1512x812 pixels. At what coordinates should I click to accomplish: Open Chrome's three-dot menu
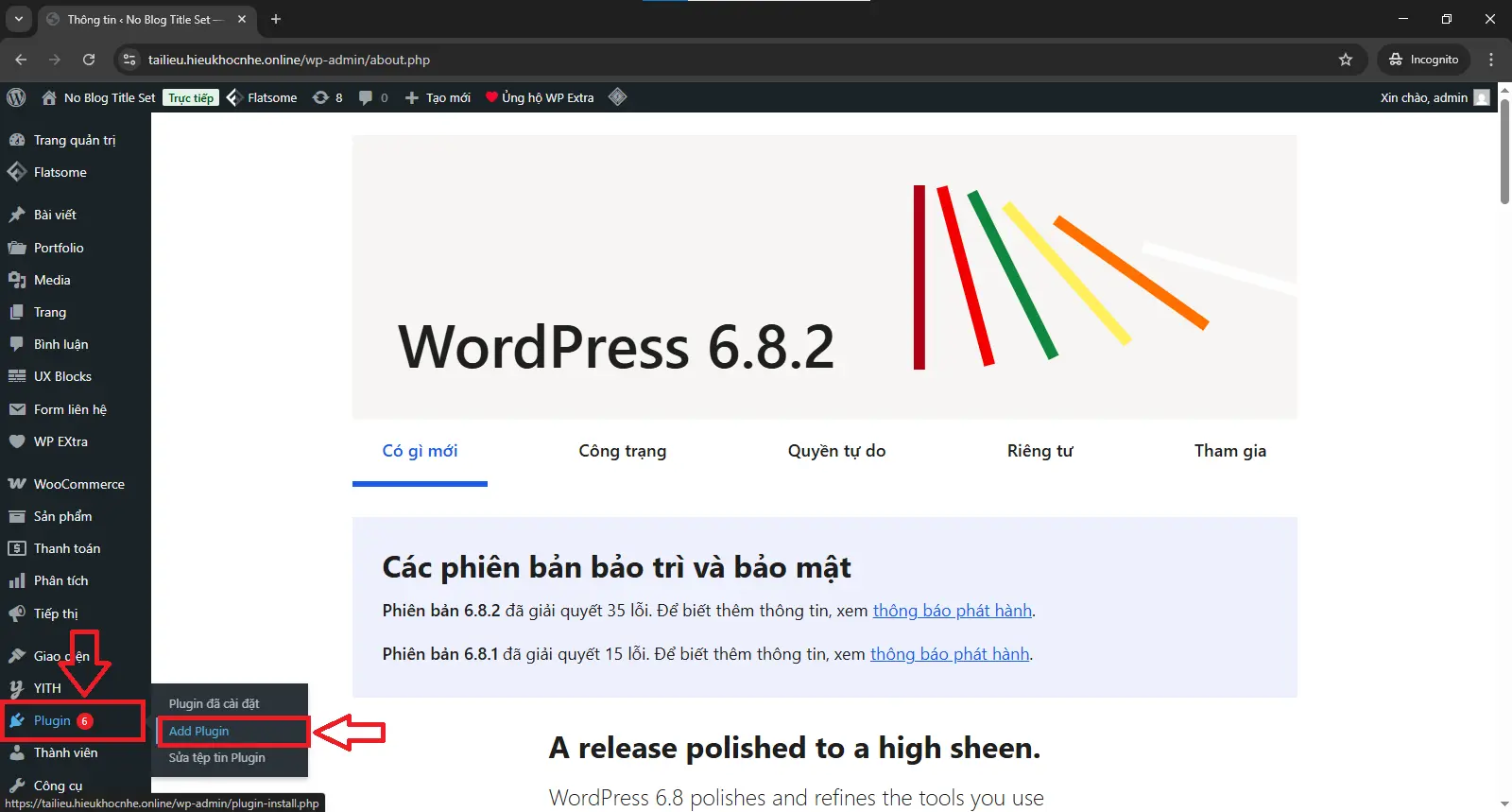pos(1491,60)
